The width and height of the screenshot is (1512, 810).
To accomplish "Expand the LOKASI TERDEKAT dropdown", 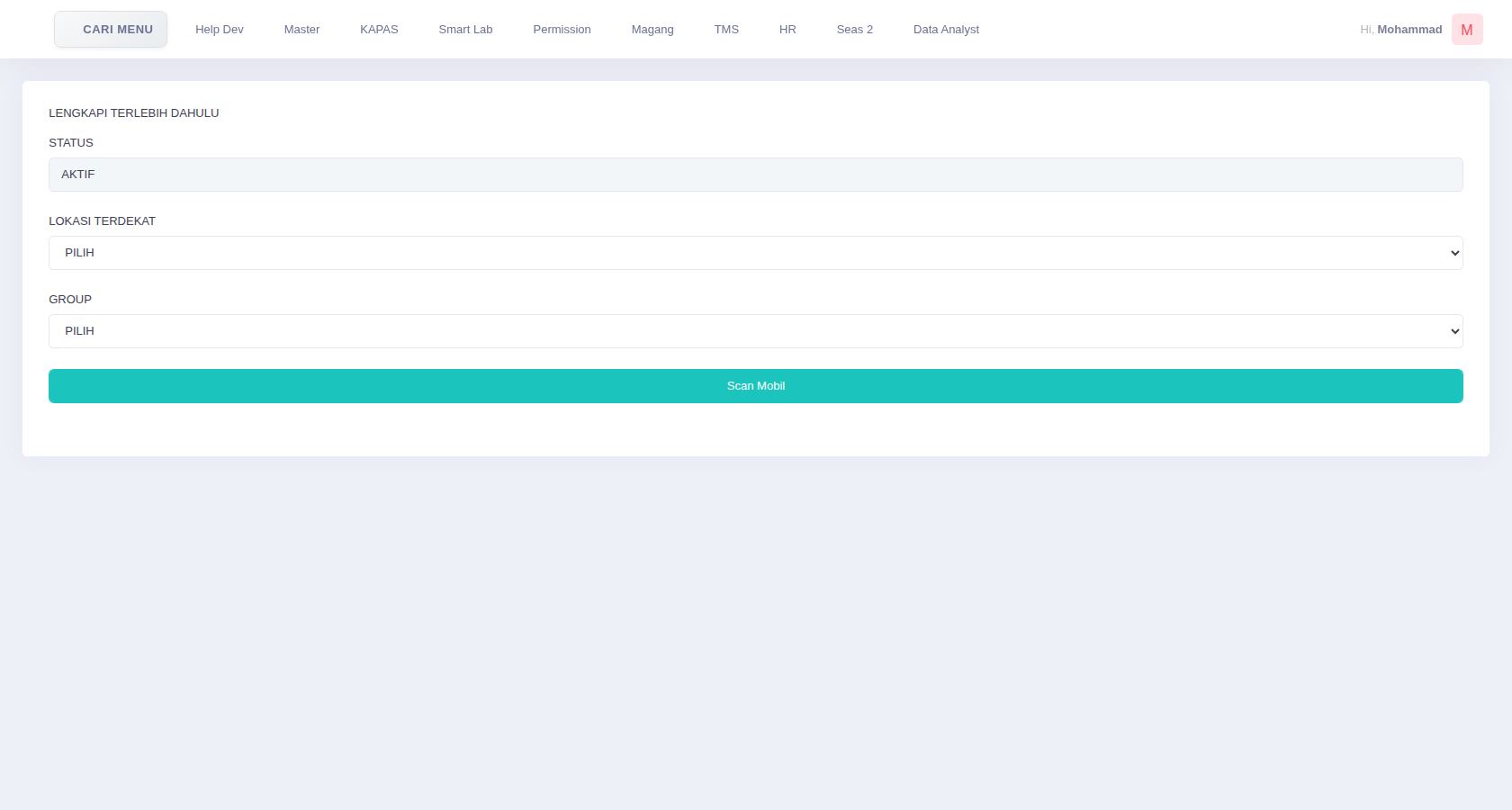I will tap(756, 253).
